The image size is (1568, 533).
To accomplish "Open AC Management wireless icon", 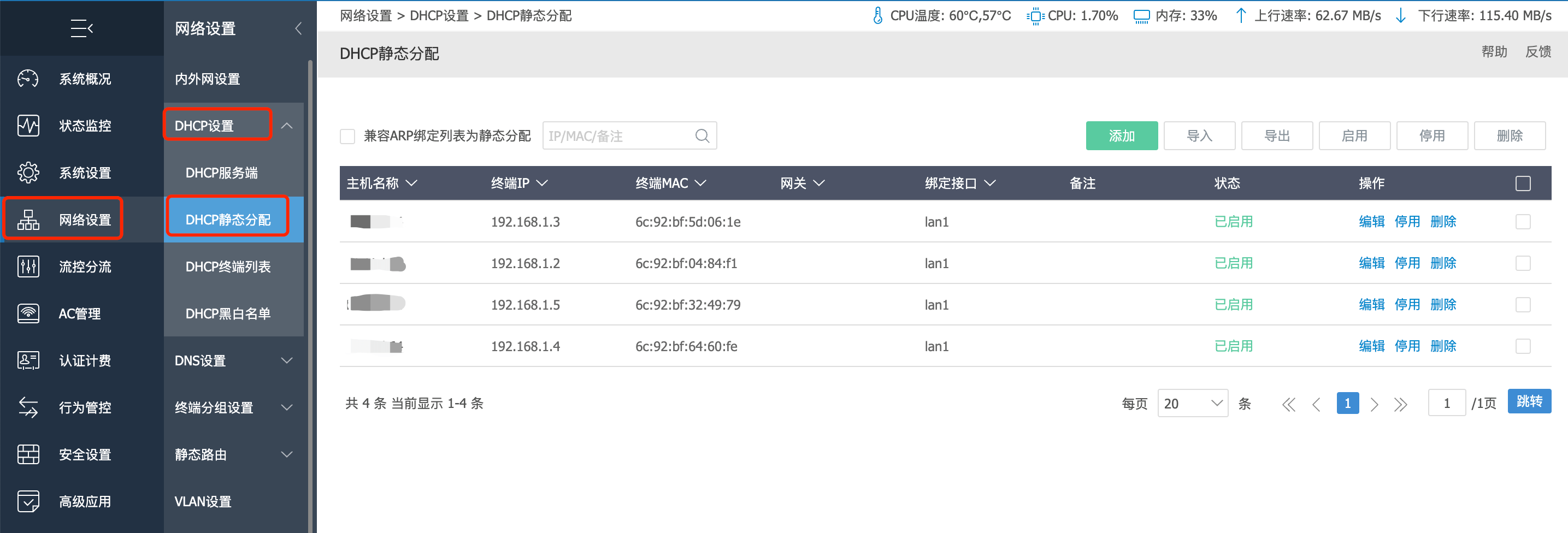I will tap(28, 313).
